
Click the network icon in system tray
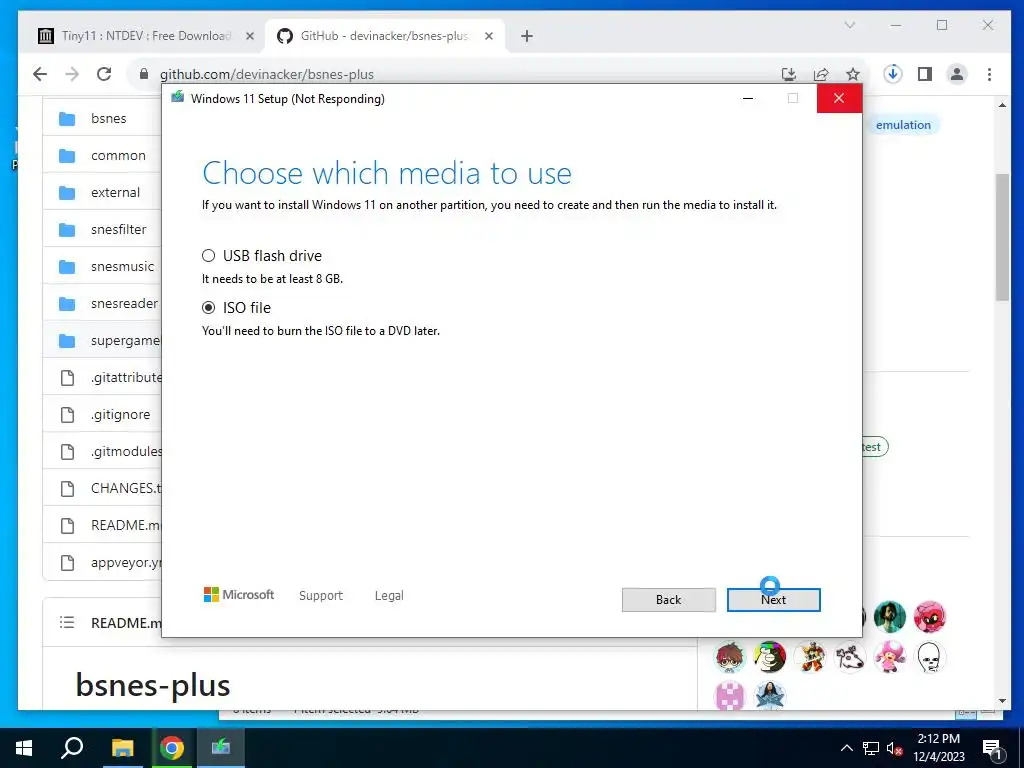point(871,748)
